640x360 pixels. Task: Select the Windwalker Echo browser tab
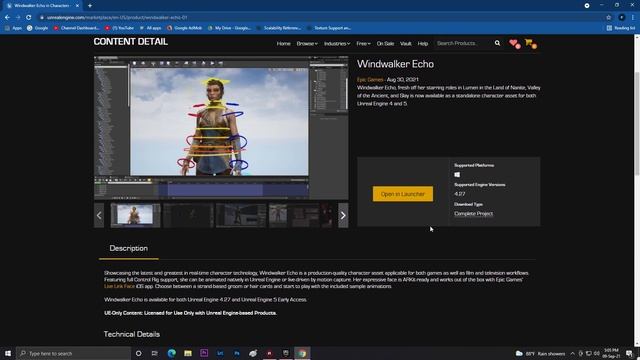pos(42,6)
